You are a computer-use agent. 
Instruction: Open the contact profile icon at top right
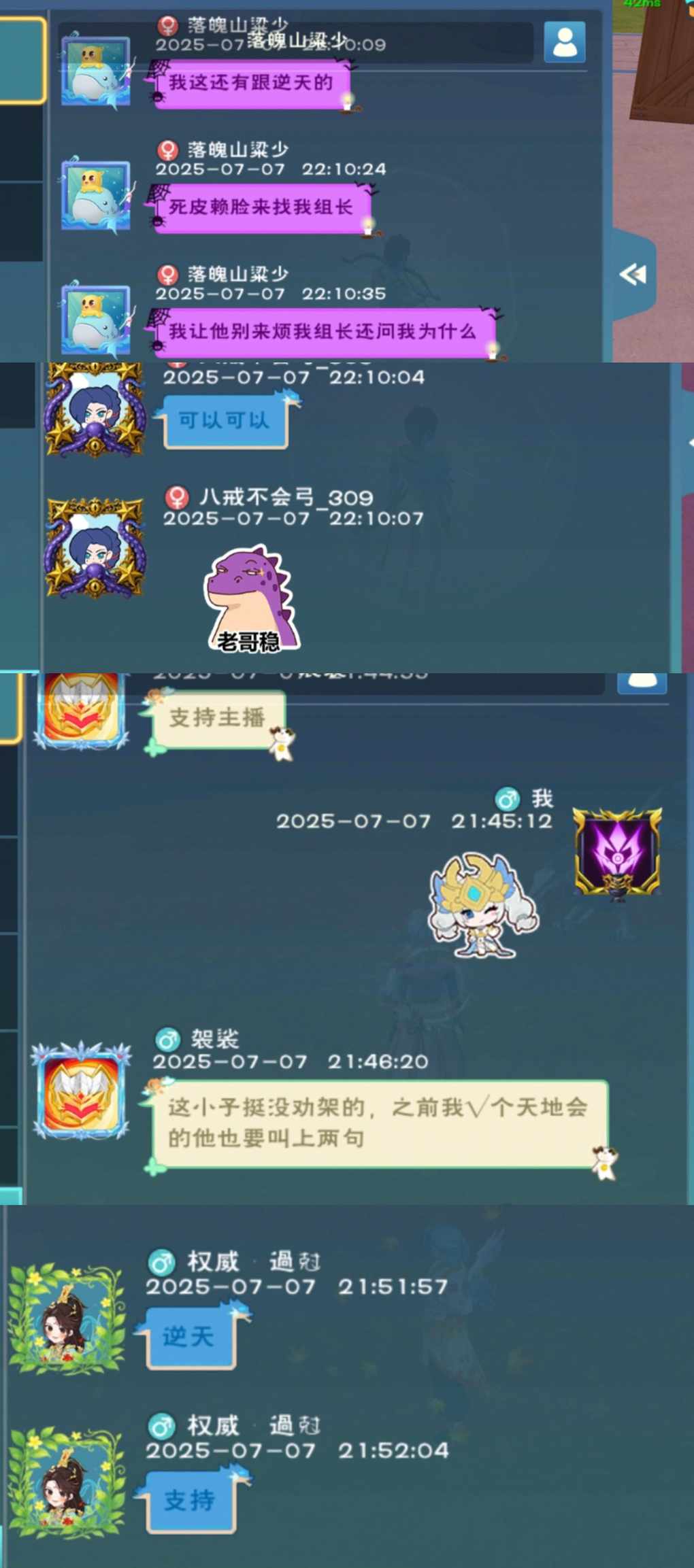click(x=565, y=42)
